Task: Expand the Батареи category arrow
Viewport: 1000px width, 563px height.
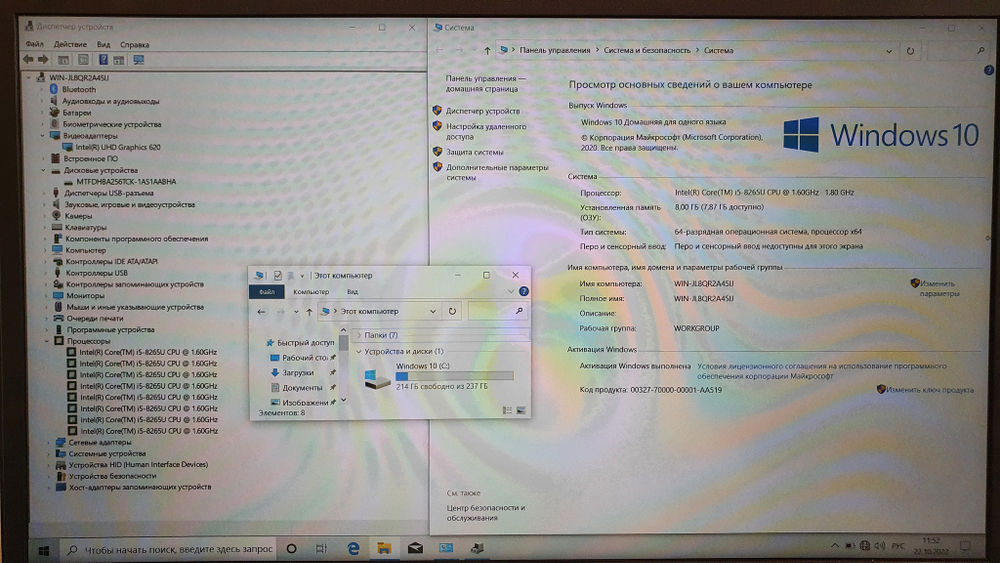Action: tap(43, 113)
